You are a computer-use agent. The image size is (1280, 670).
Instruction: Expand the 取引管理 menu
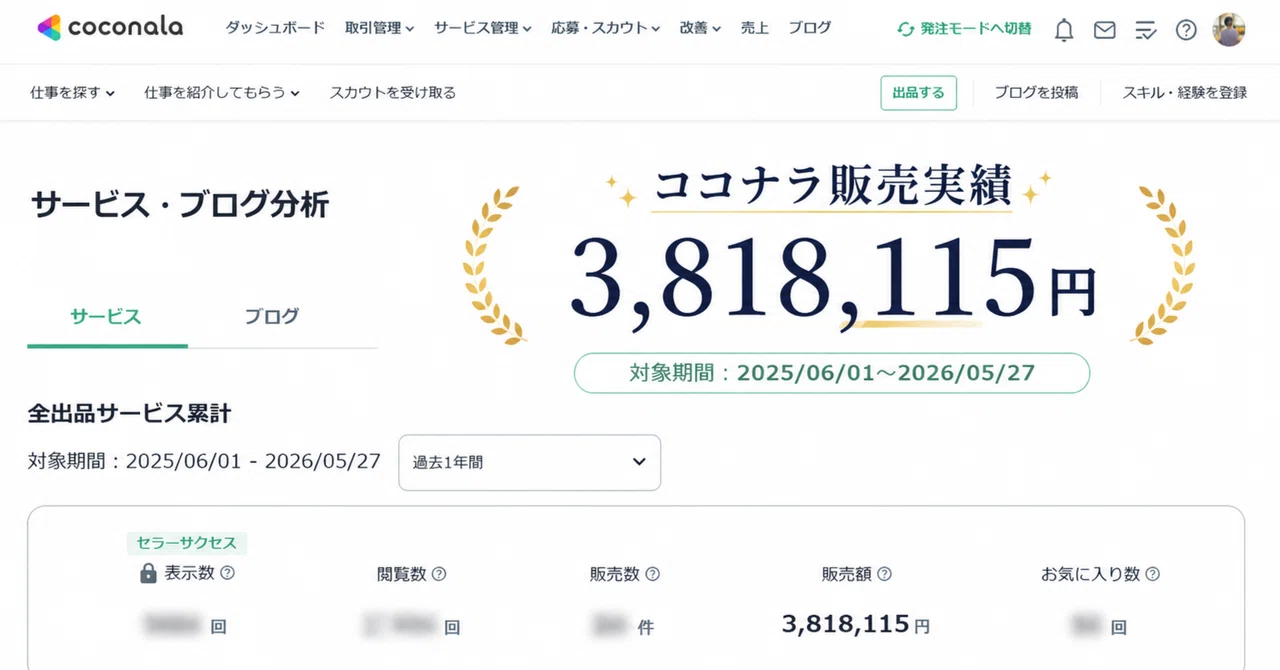tap(379, 28)
